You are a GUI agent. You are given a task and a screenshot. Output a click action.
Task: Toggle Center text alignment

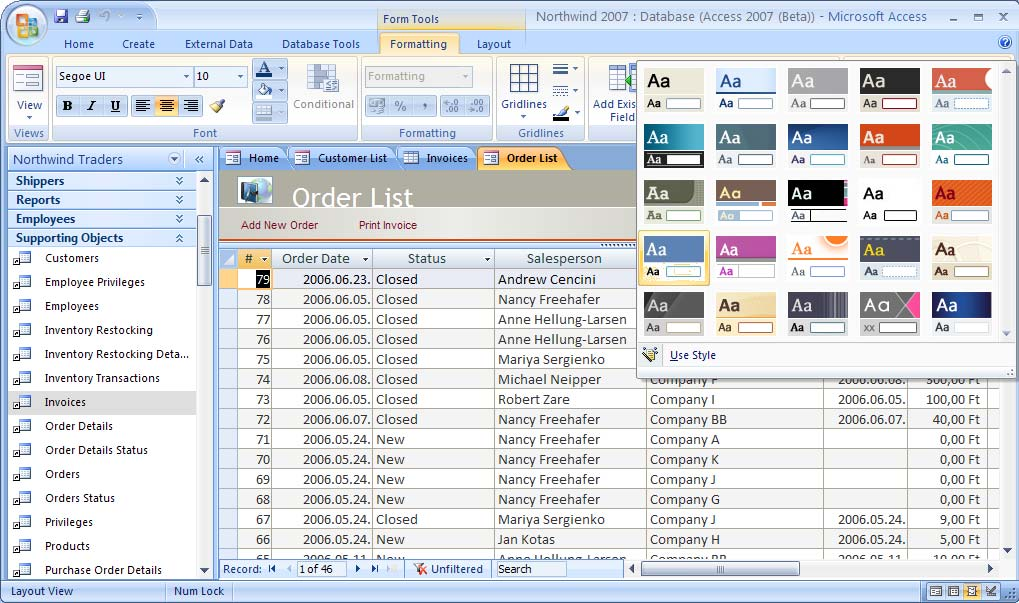click(x=167, y=106)
